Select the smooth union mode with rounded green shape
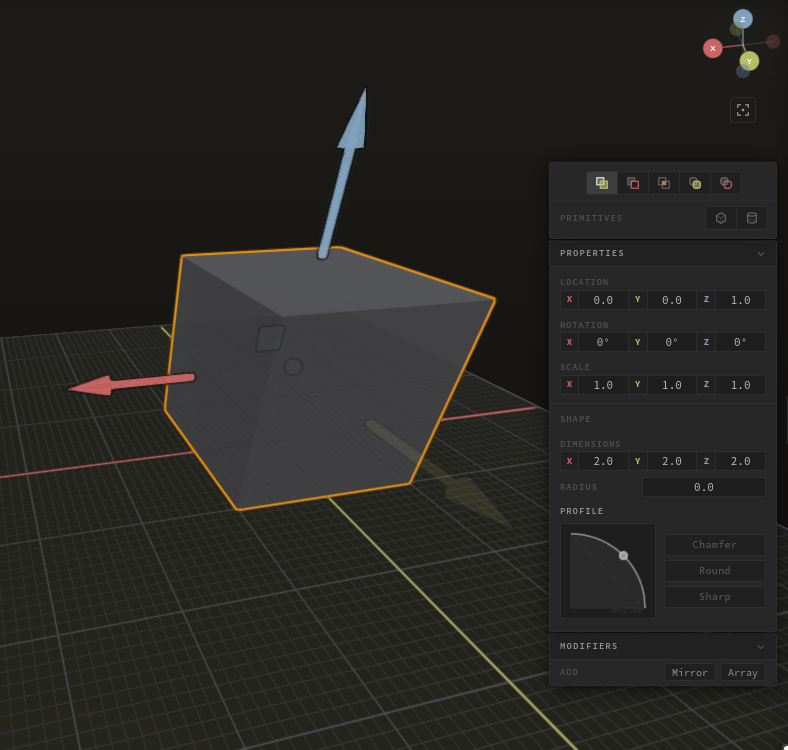This screenshot has height=750, width=788. tap(695, 183)
